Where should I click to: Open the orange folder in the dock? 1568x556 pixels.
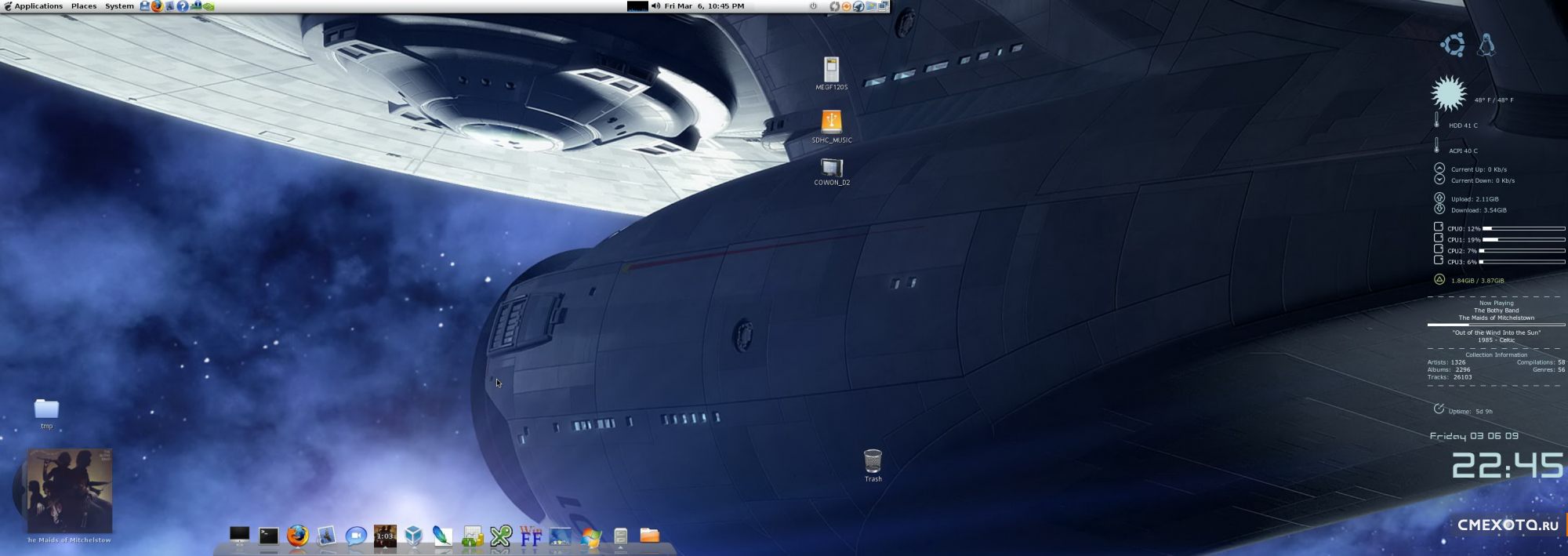649,535
